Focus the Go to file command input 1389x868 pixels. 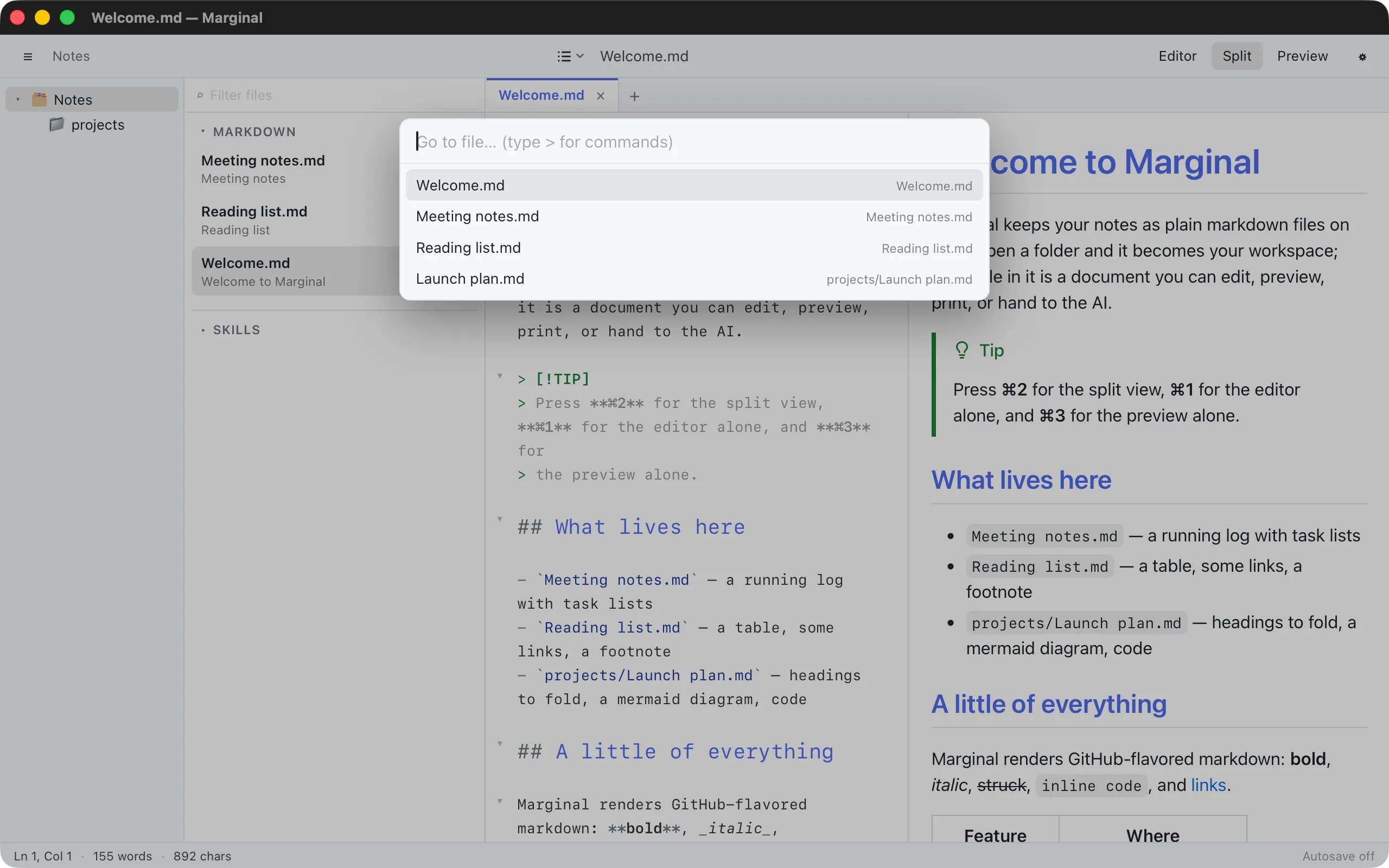(x=694, y=142)
